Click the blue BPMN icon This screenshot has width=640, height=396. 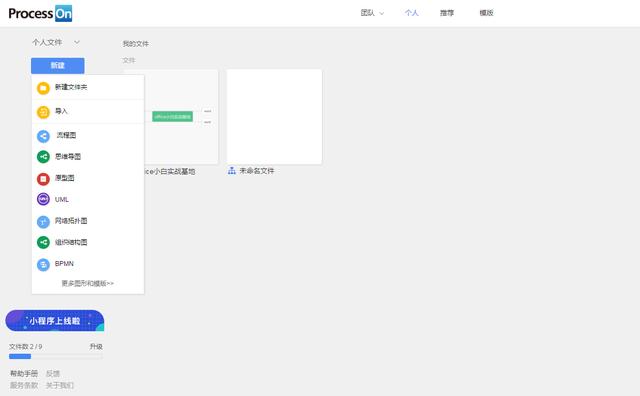click(43, 265)
